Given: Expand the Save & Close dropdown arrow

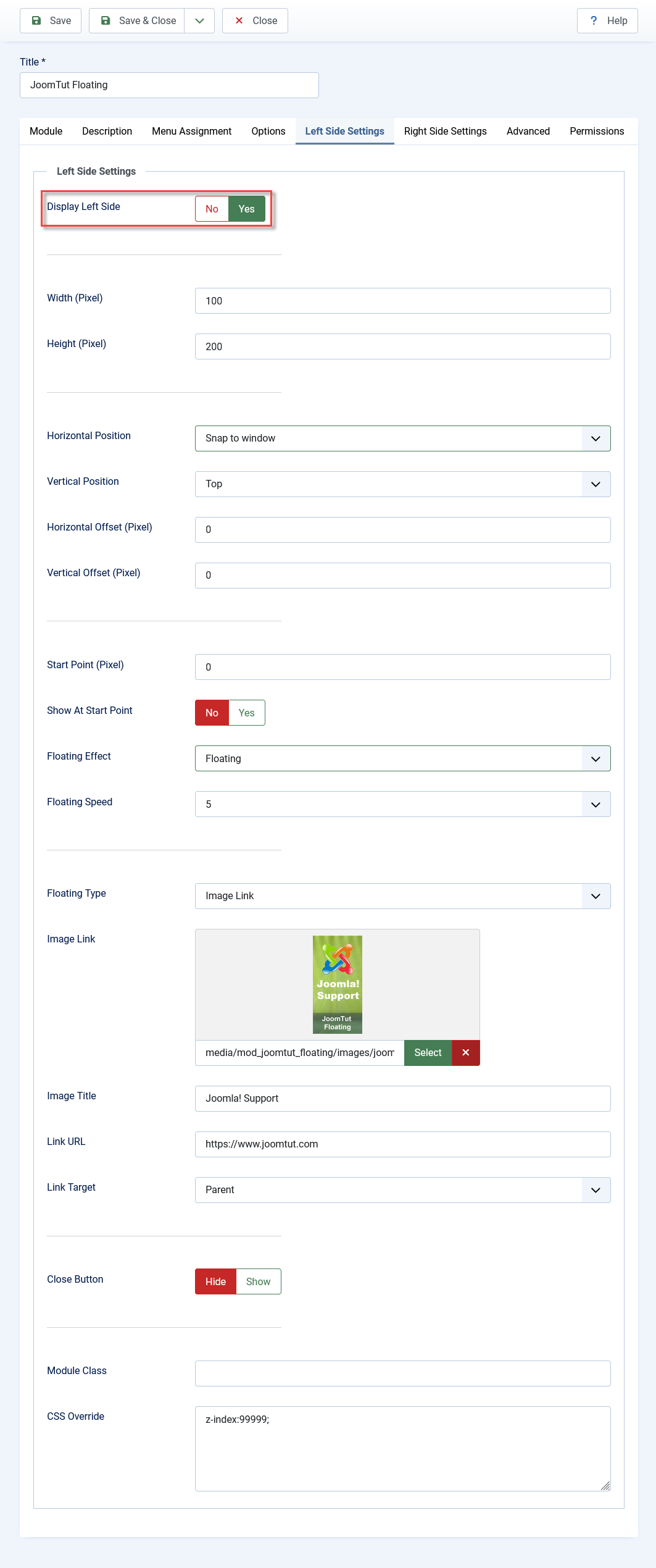Looking at the screenshot, I should pos(199,20).
